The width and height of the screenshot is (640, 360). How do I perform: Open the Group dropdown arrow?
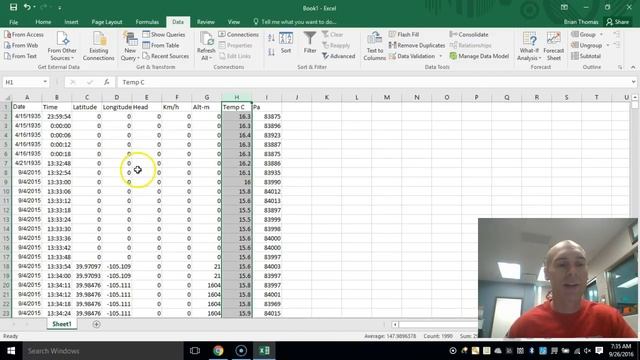pos(602,35)
